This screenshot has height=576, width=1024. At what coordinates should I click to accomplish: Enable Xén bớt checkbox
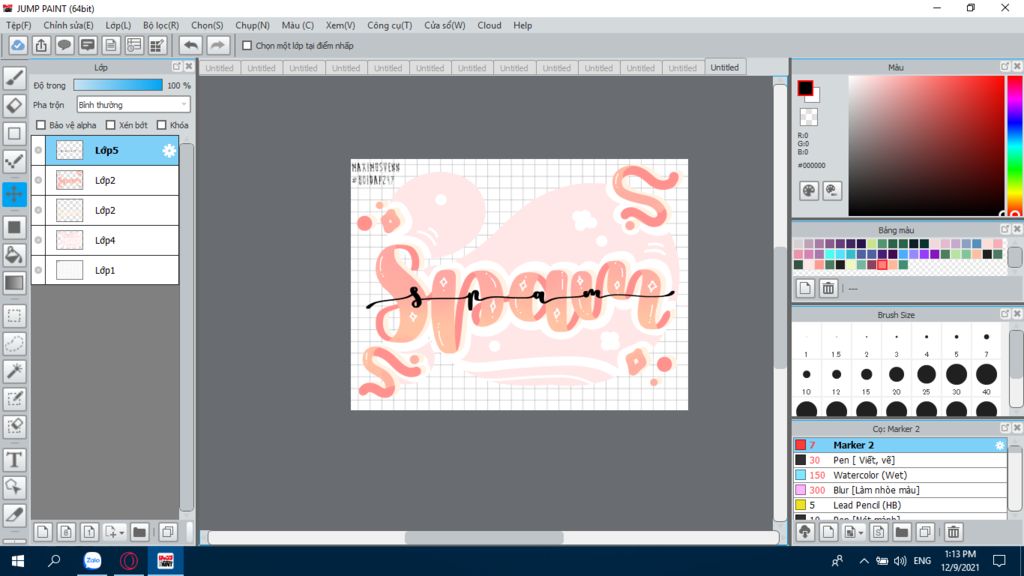pyautogui.click(x=110, y=125)
